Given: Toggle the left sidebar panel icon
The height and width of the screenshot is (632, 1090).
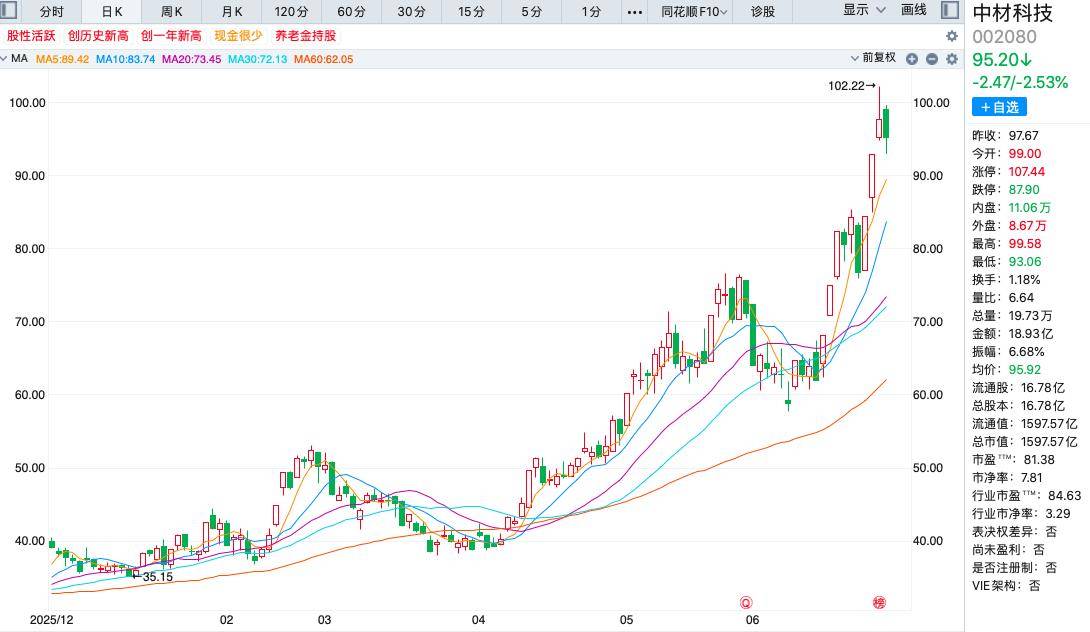Looking at the screenshot, I should (x=8, y=10).
